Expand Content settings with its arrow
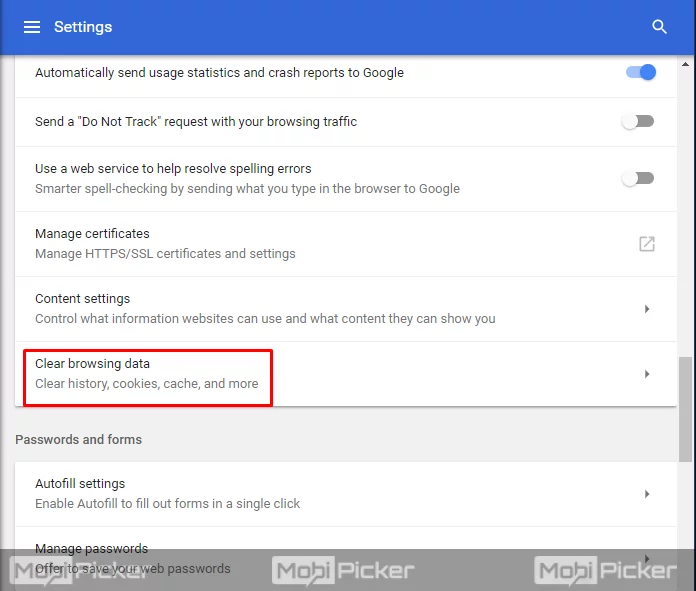 (647, 309)
